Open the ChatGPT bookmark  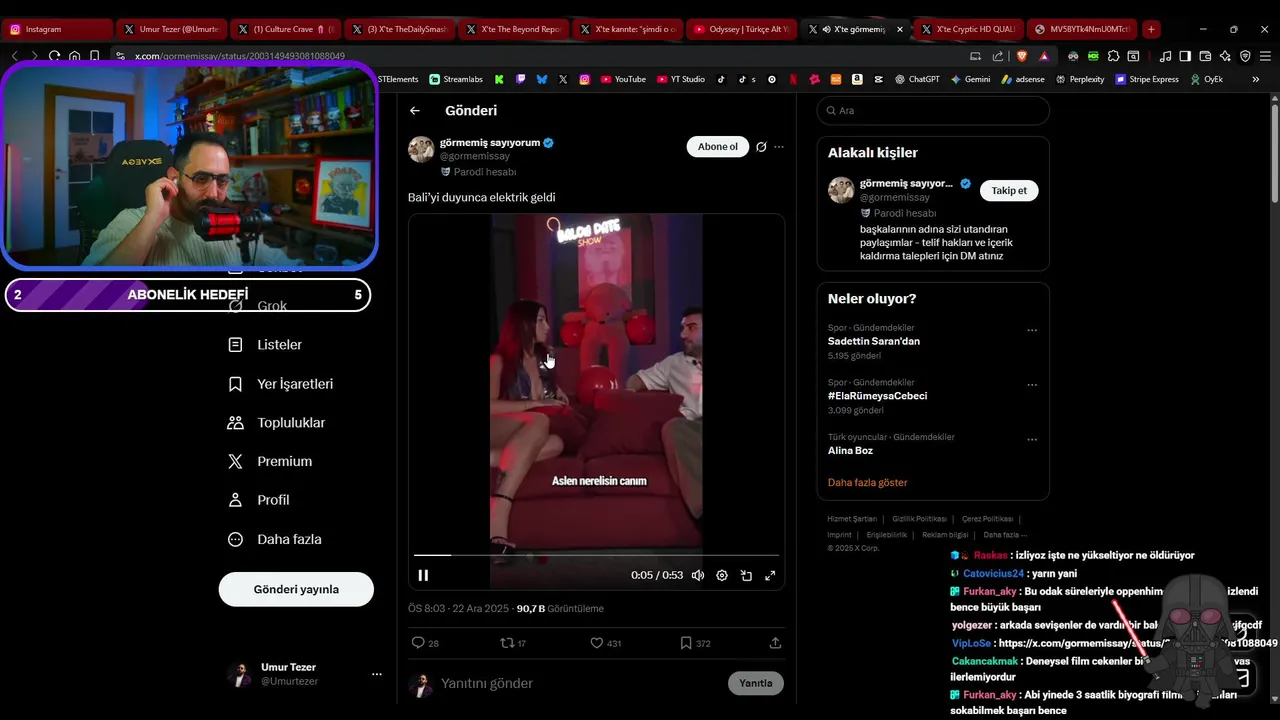(917, 79)
